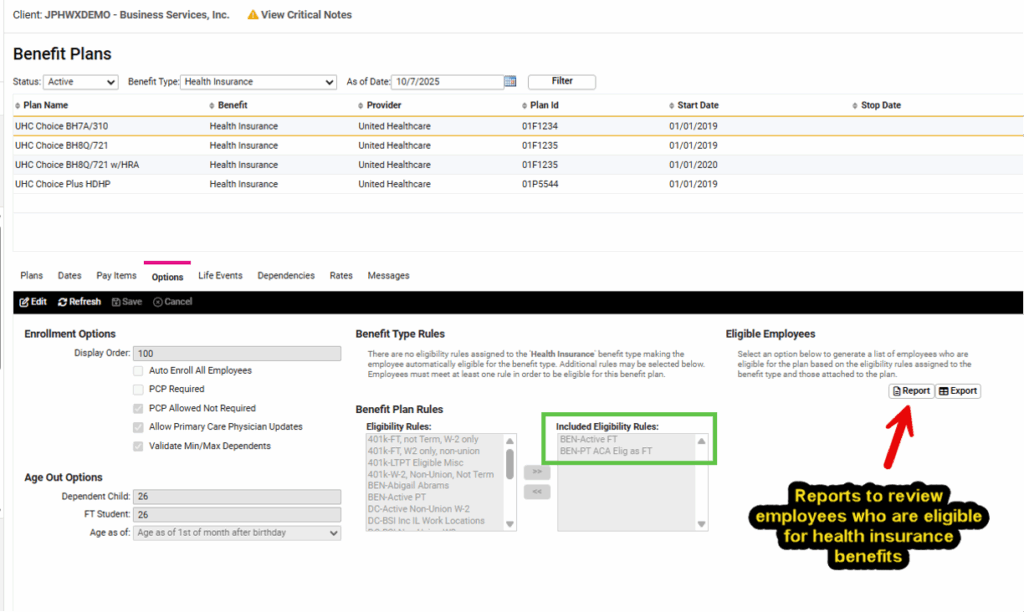The height and width of the screenshot is (612, 1024).
Task: Open the Status dropdown
Action: pos(82,82)
